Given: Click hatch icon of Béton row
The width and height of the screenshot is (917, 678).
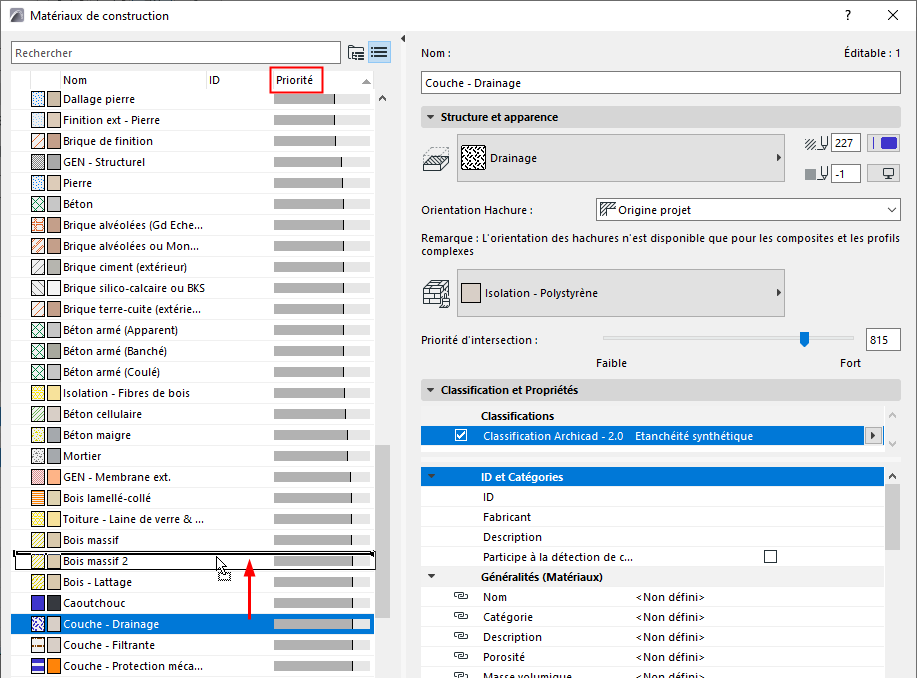Looking at the screenshot, I should click(x=38, y=204).
